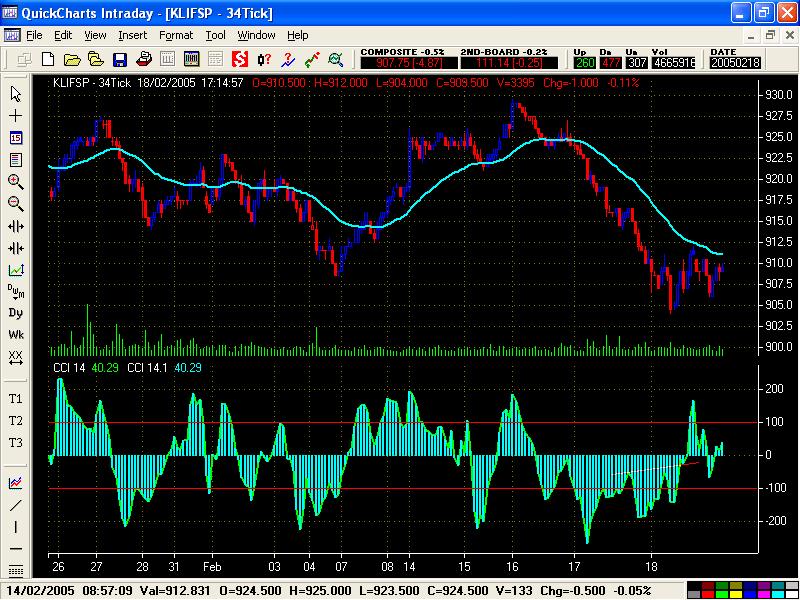Click the CCI 14 indicator label
The image size is (800, 600).
(69, 368)
